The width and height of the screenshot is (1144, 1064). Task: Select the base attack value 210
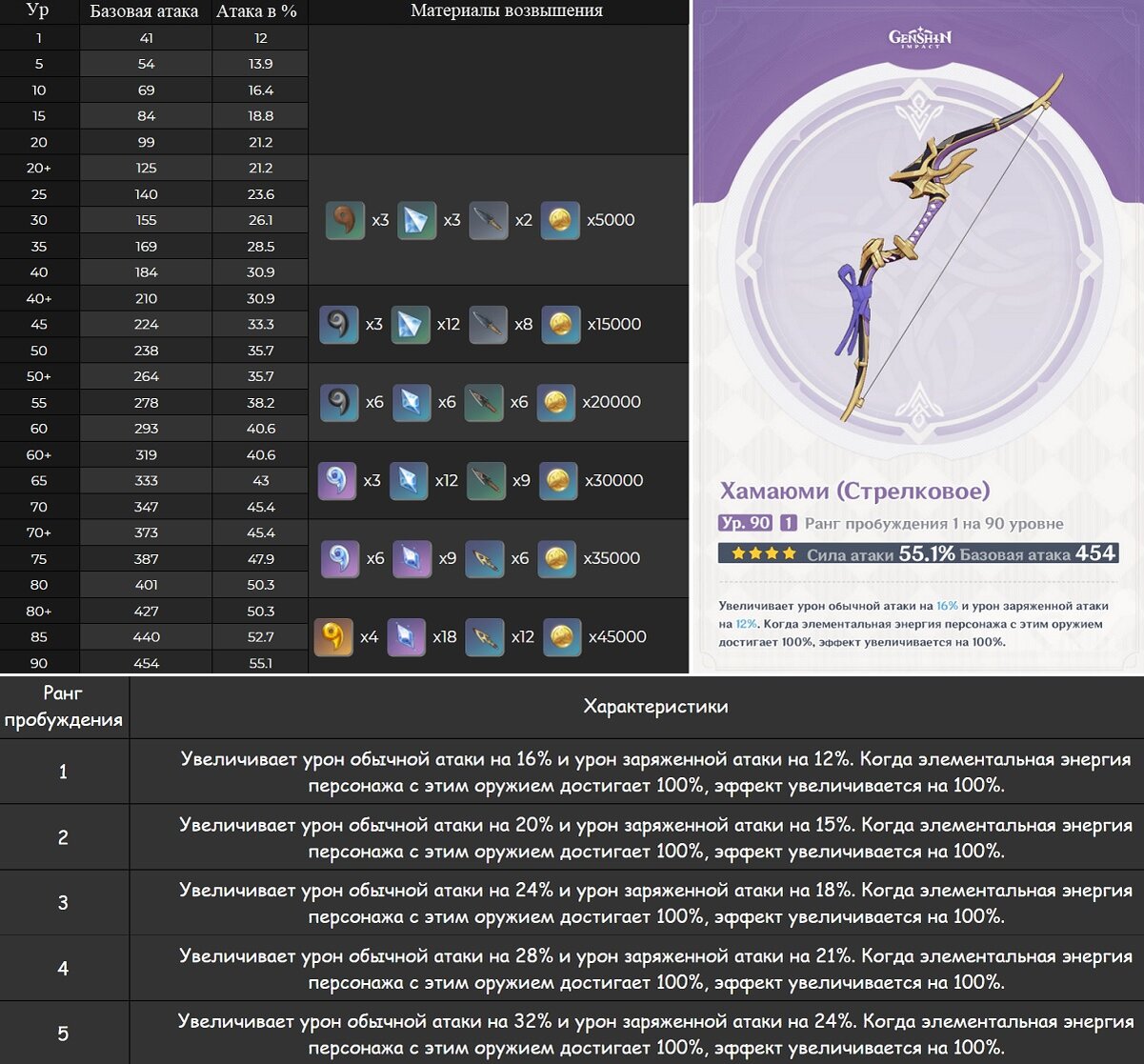coord(146,299)
